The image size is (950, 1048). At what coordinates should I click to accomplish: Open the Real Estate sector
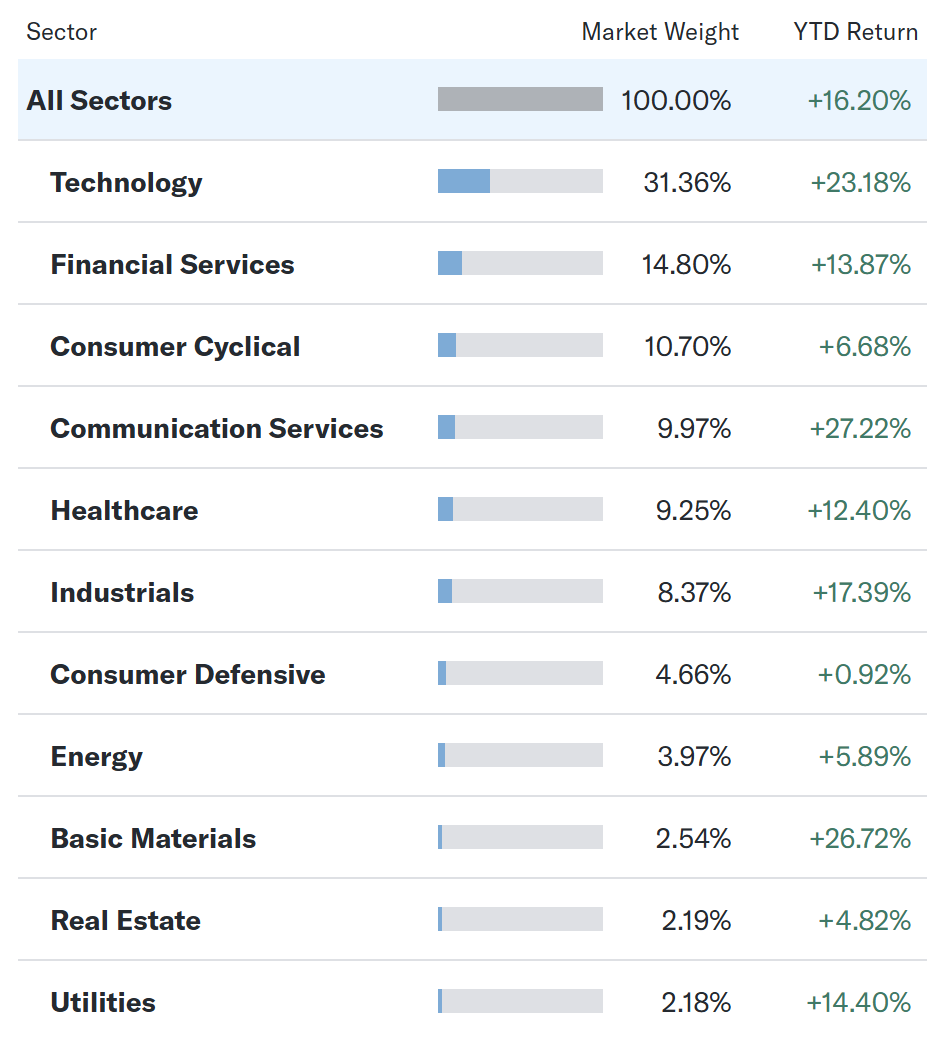(x=125, y=920)
